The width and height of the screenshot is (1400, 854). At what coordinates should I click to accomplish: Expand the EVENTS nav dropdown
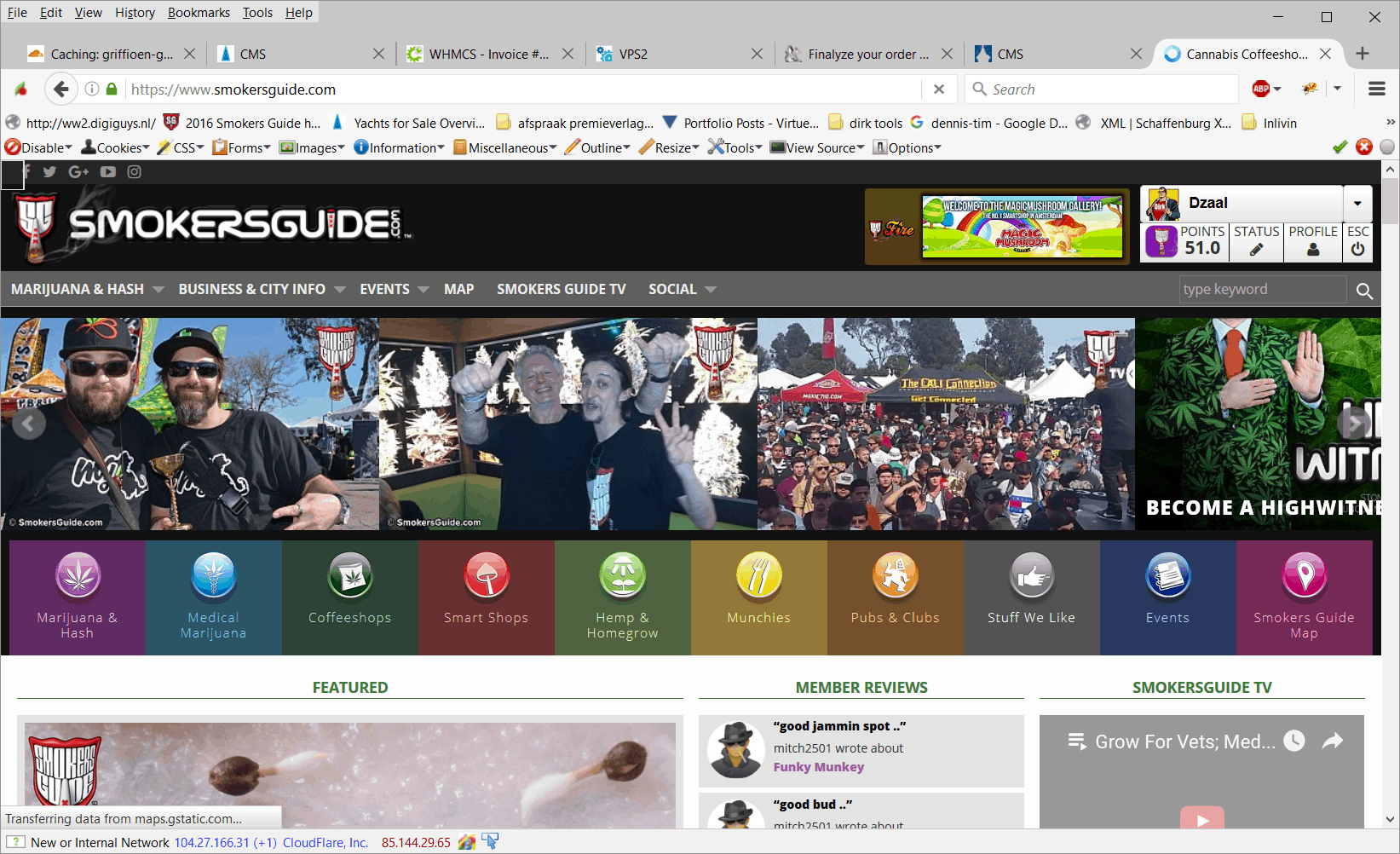coord(423,290)
